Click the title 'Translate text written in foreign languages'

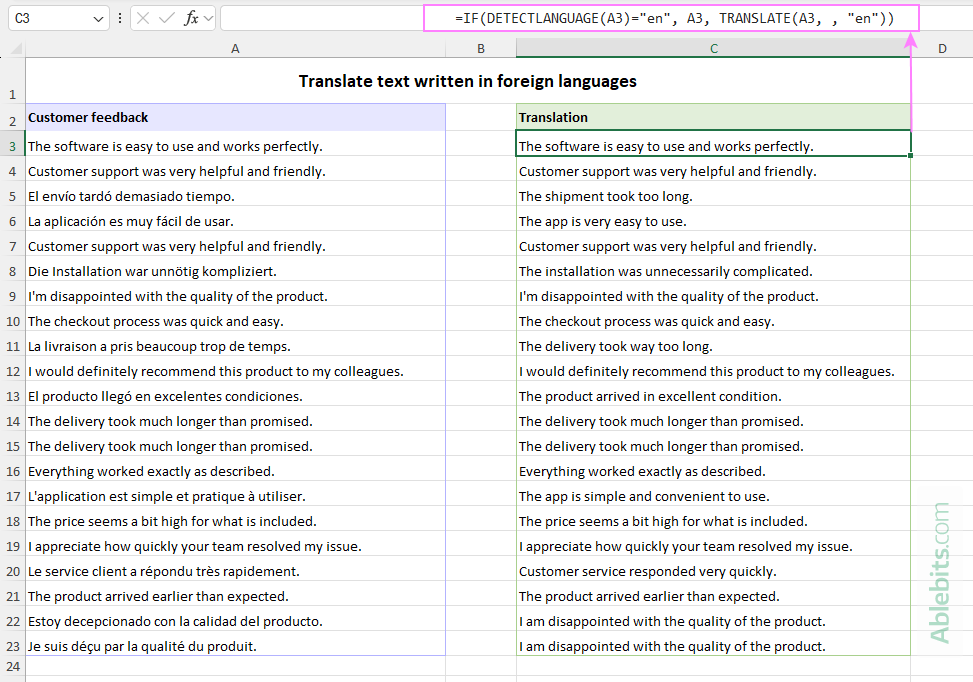pos(467,81)
